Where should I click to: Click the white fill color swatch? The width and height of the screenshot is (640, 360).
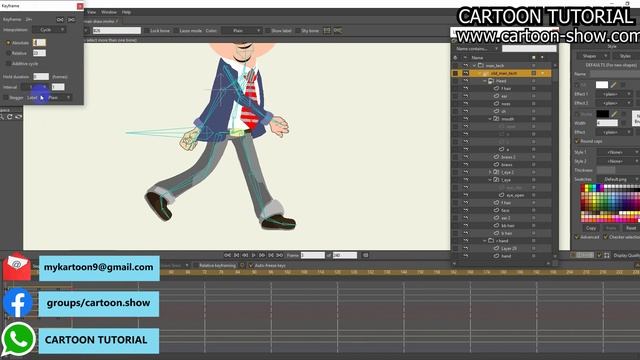coord(602,84)
